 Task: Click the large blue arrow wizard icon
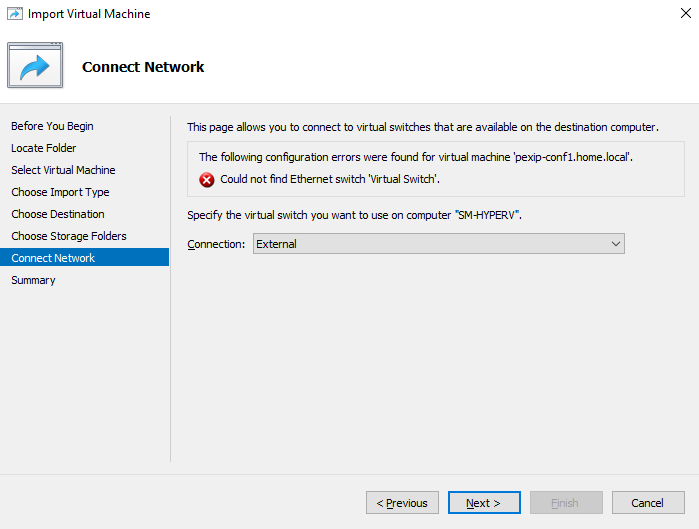[x=35, y=65]
